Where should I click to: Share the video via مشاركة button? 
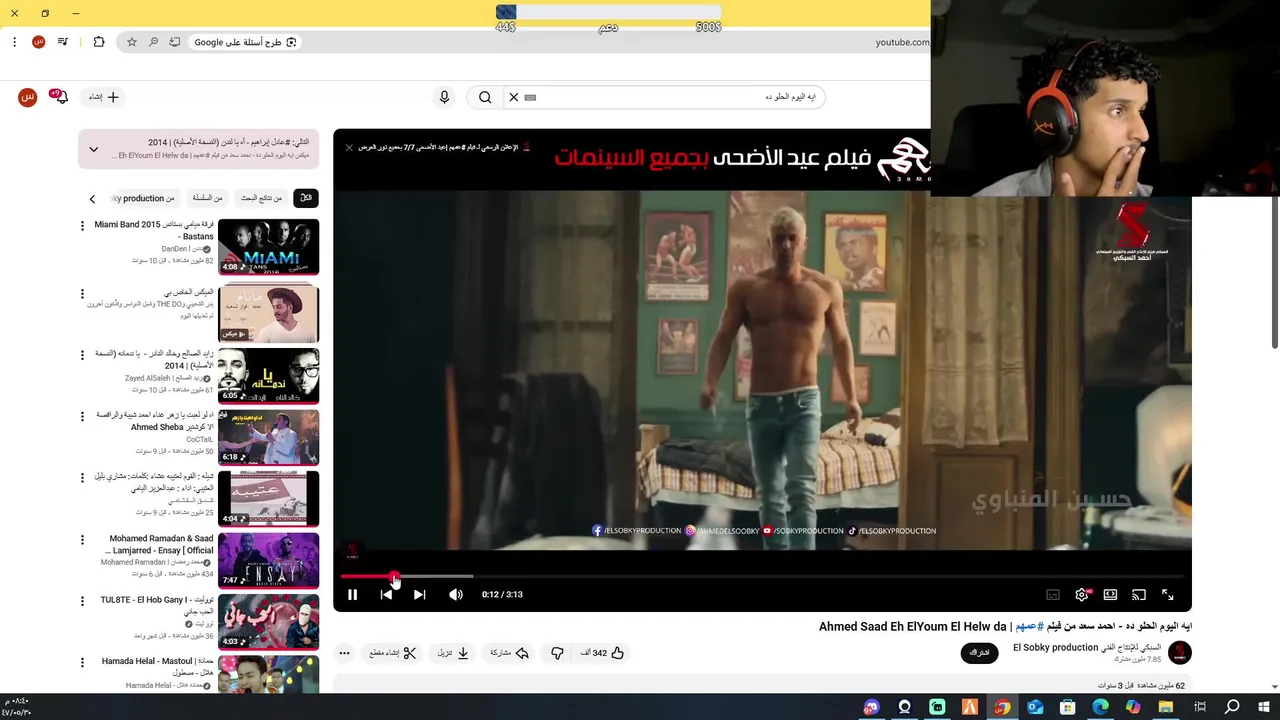[x=508, y=653]
